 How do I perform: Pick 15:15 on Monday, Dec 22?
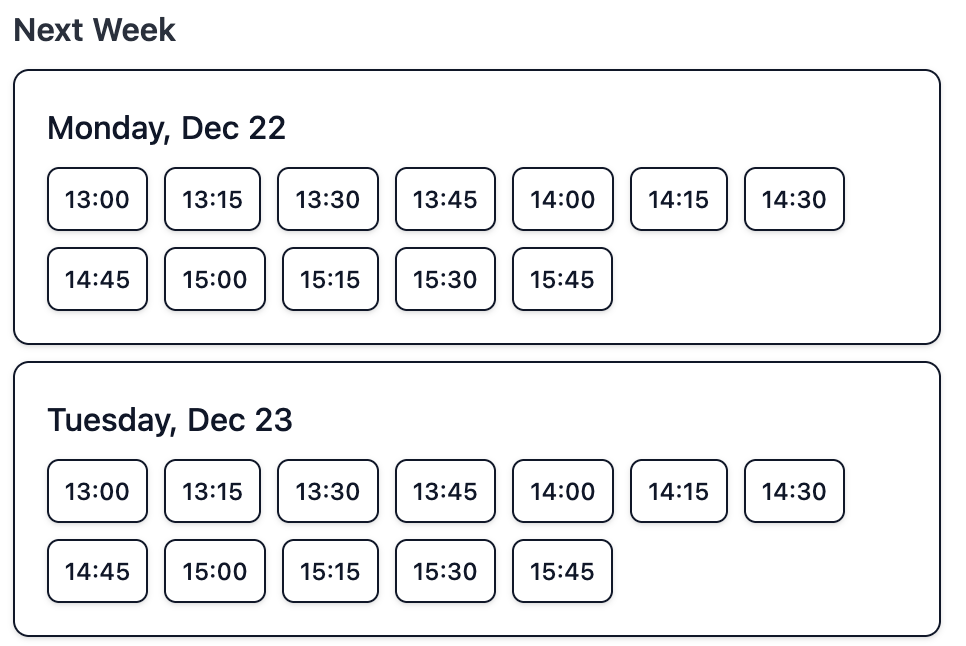click(330, 279)
